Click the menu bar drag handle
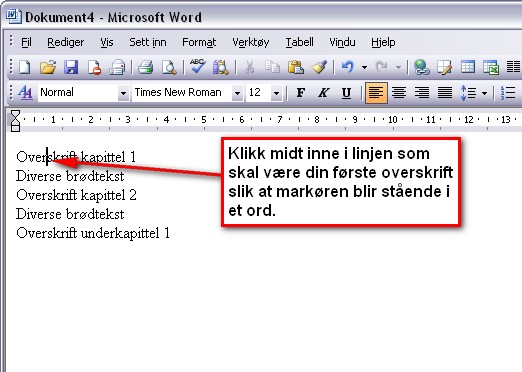Screen dimensions: 522x372 click(11, 41)
